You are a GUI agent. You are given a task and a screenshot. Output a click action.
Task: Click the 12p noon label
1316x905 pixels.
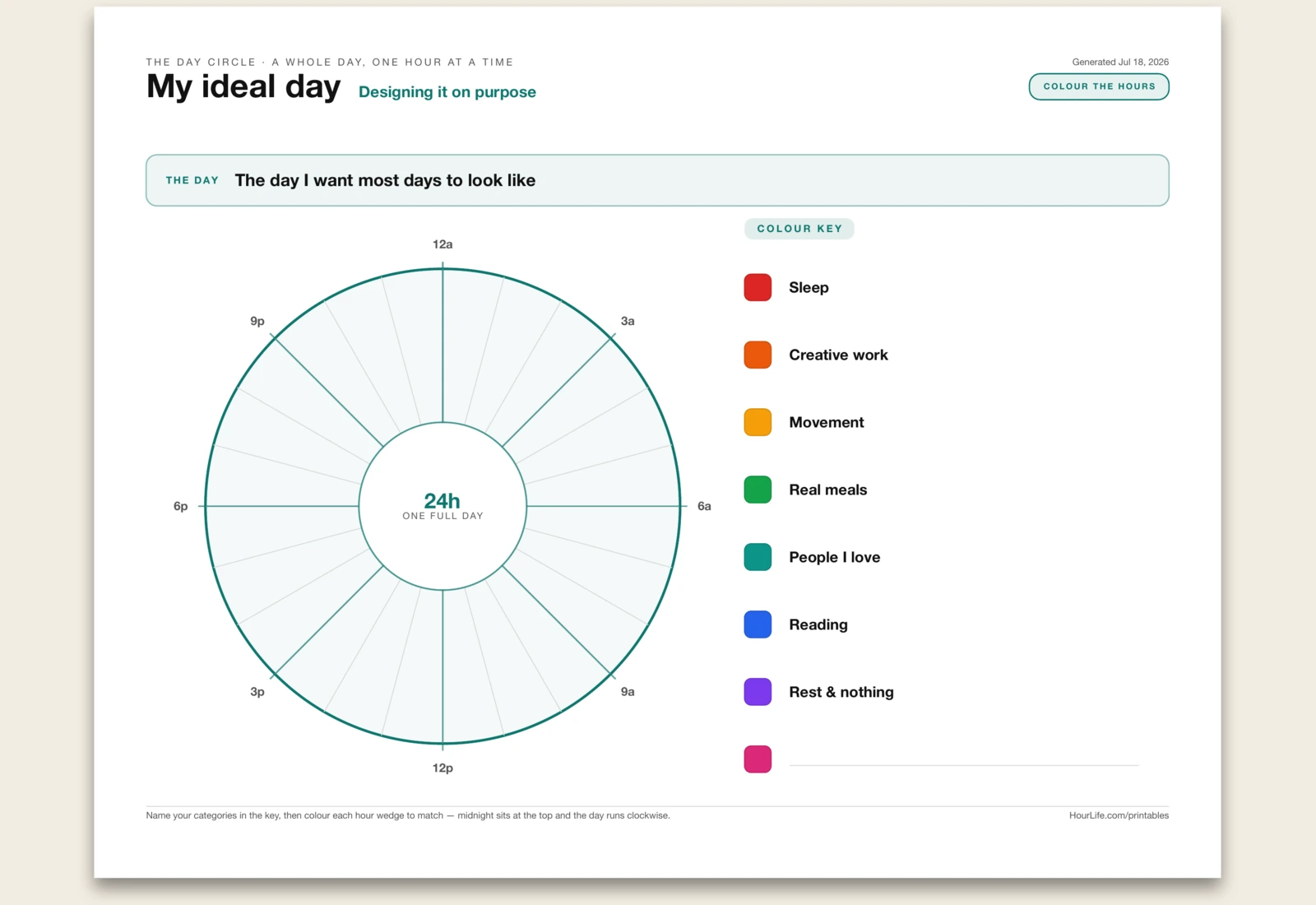(443, 768)
